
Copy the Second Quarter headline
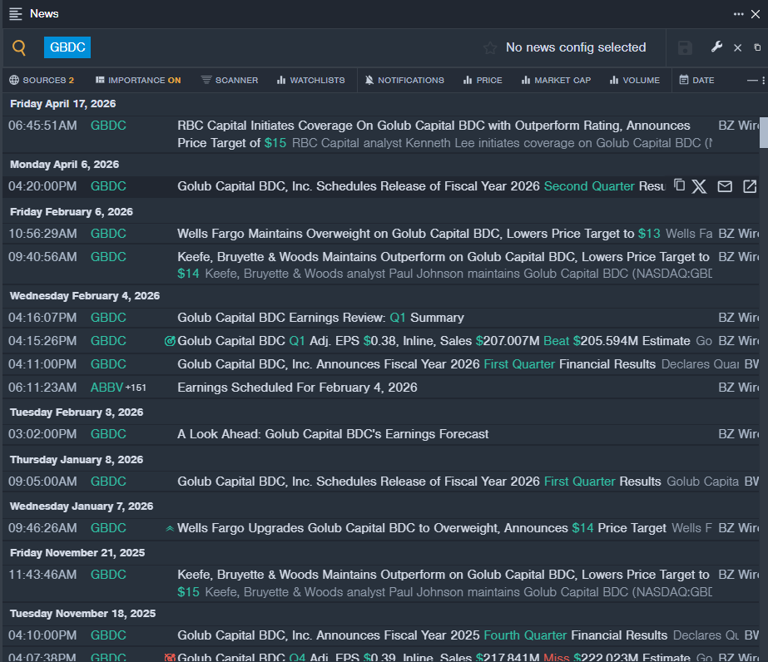click(x=679, y=186)
